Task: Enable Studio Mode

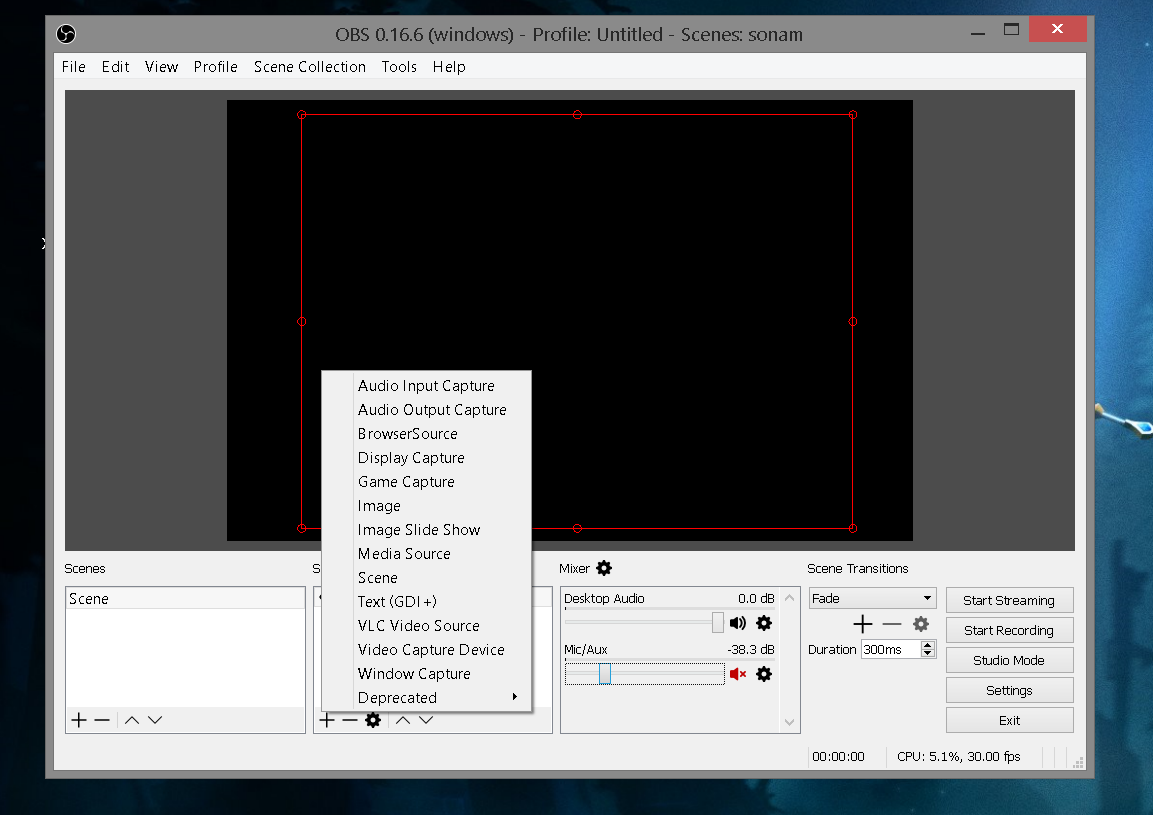Action: tap(1009, 661)
